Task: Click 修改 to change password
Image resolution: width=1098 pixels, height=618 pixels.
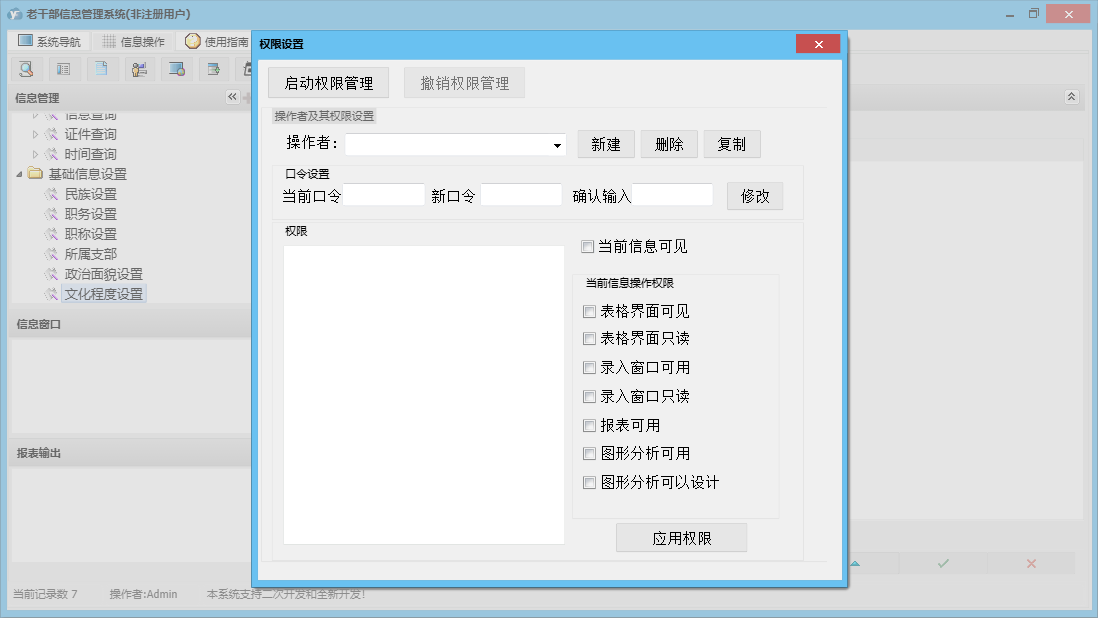Action: [755, 196]
